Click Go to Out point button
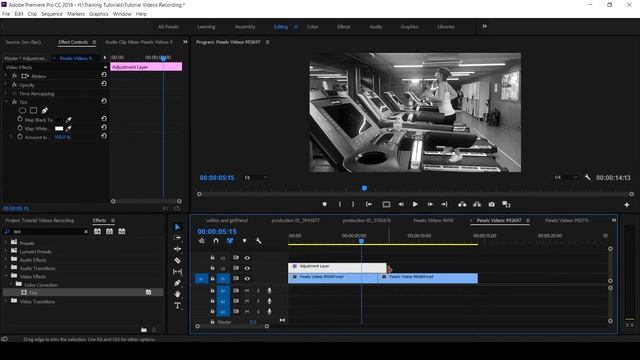Screen dimensions: 640x360 pos(444,204)
